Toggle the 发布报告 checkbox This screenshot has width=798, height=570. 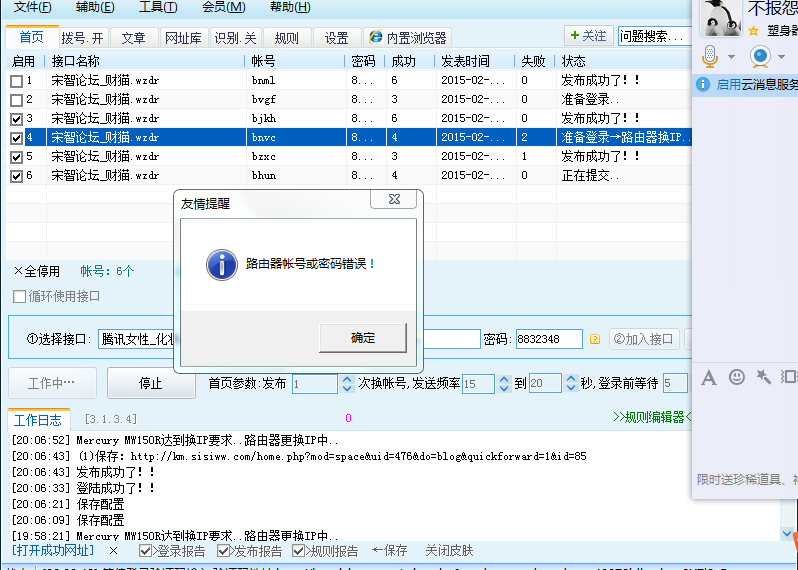tap(223, 551)
